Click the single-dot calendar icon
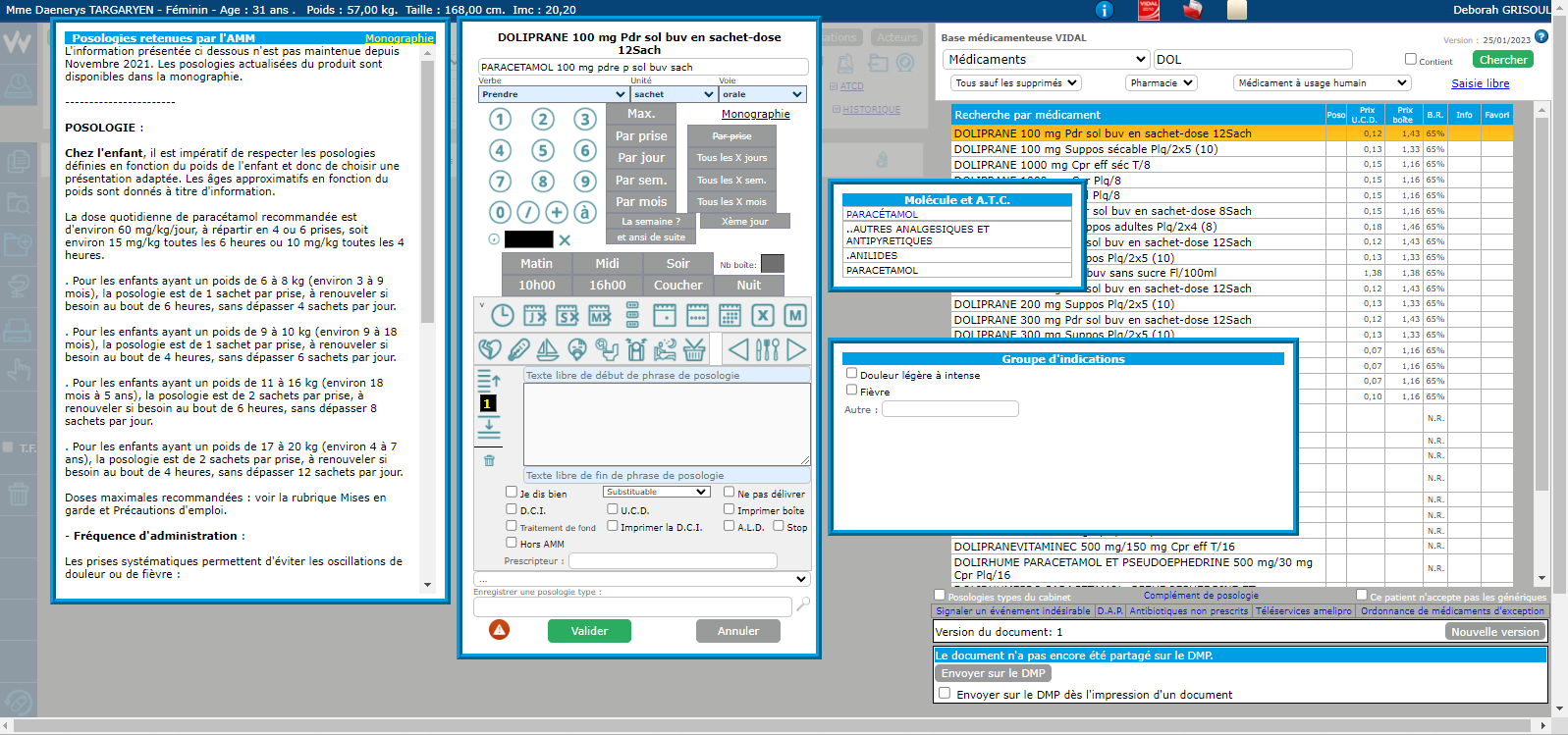Viewport: 1568px width, 735px height. tap(665, 315)
